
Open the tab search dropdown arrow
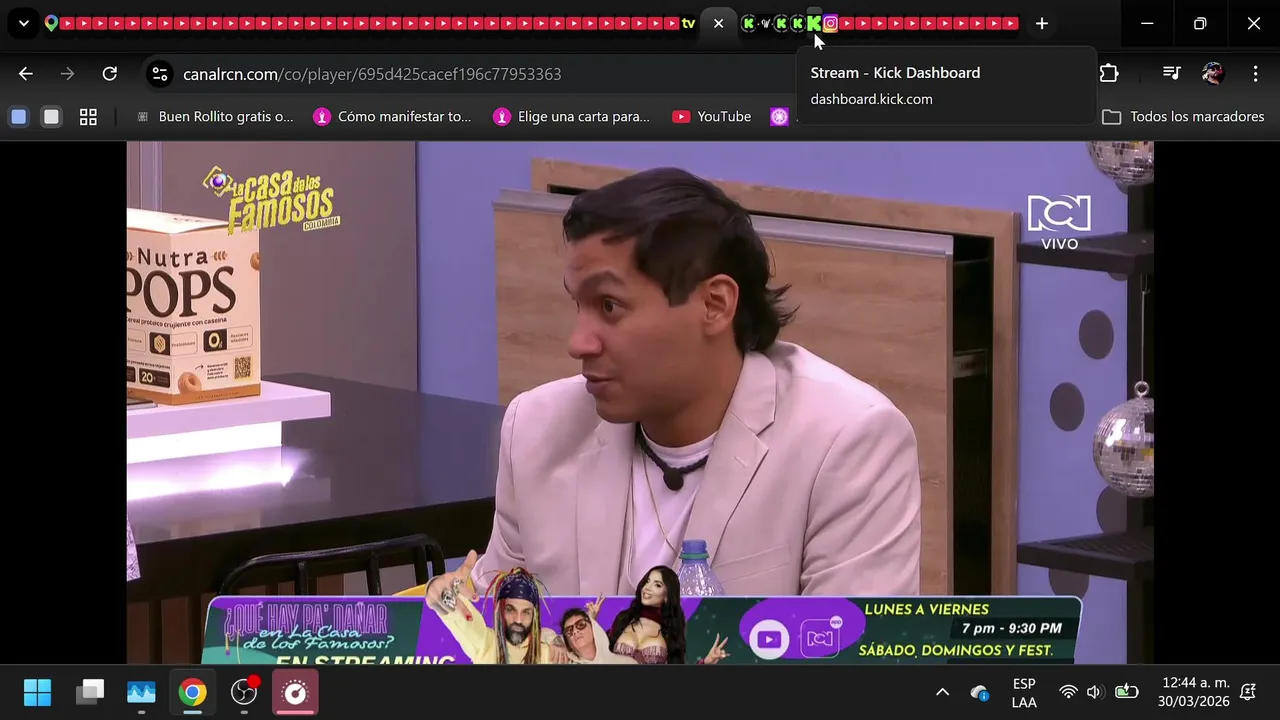23,23
